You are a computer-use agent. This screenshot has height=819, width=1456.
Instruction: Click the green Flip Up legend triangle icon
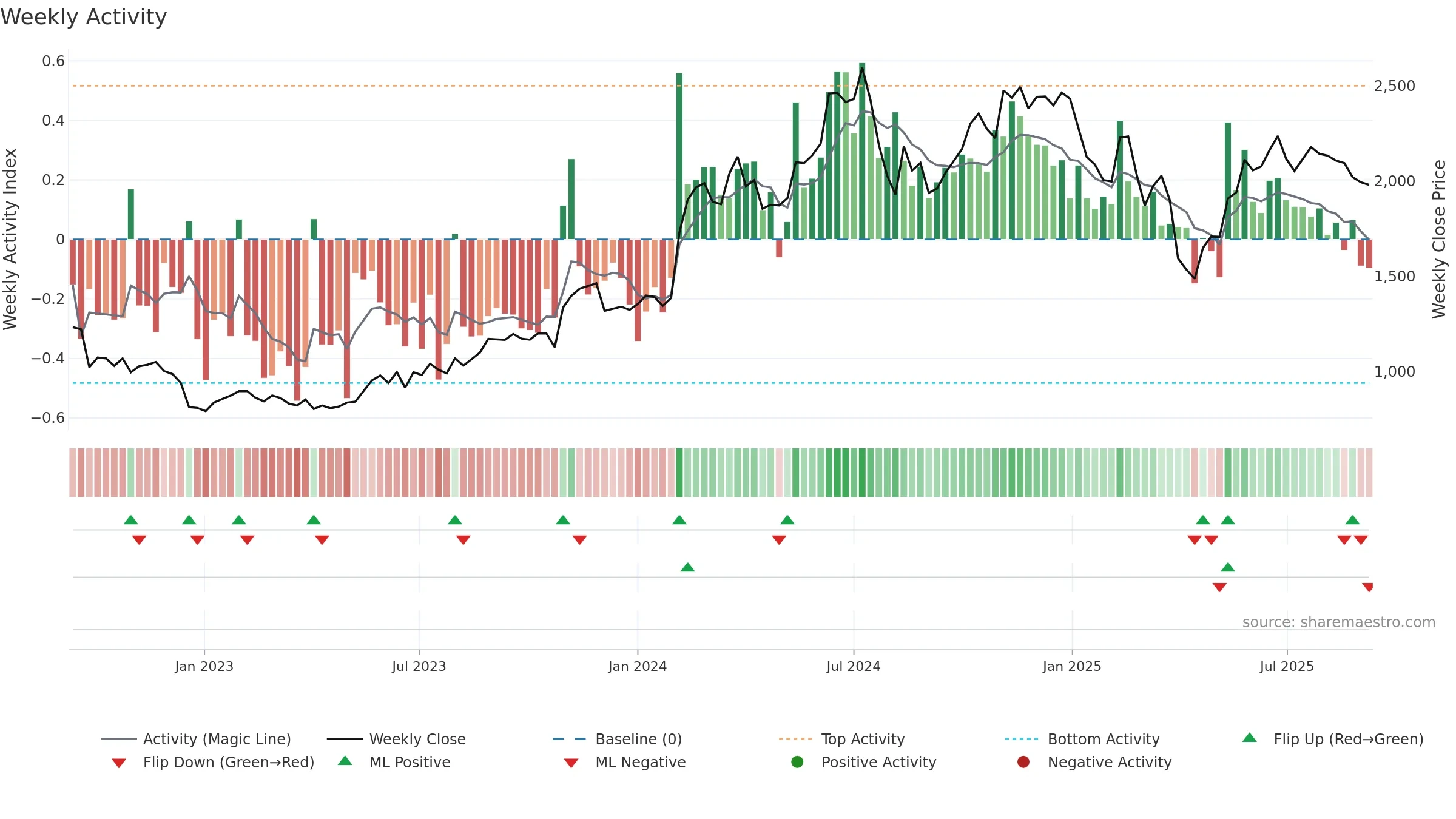point(1250,738)
